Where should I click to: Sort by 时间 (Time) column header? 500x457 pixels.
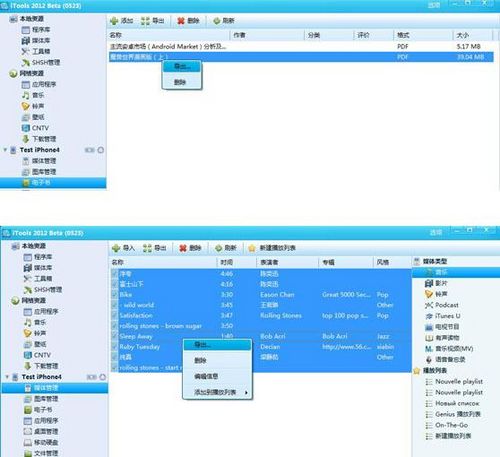tap(236, 262)
